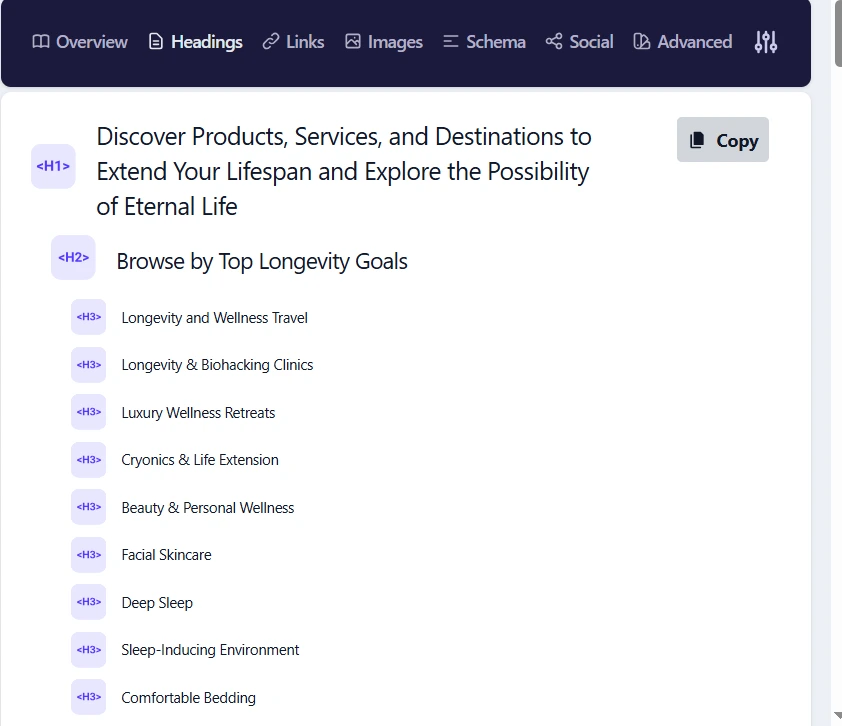
Task: Click H3 badge next to Deep Sleep
Action: pyautogui.click(x=89, y=602)
